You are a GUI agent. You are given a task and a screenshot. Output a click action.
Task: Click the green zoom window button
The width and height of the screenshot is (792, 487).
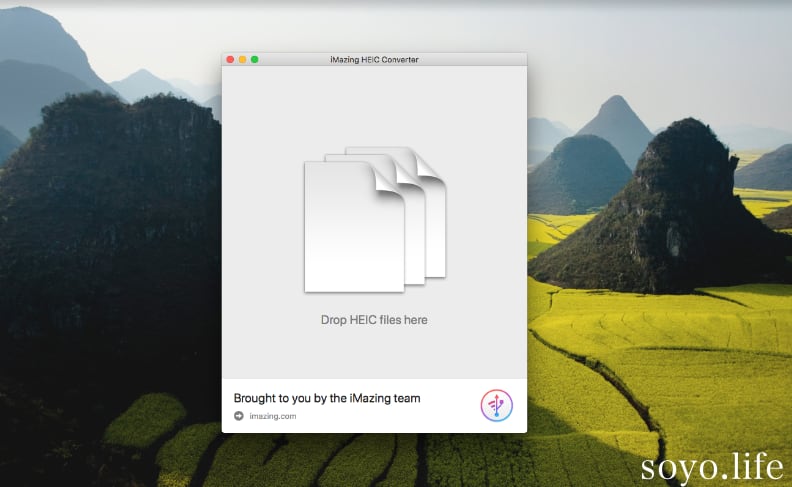[255, 60]
